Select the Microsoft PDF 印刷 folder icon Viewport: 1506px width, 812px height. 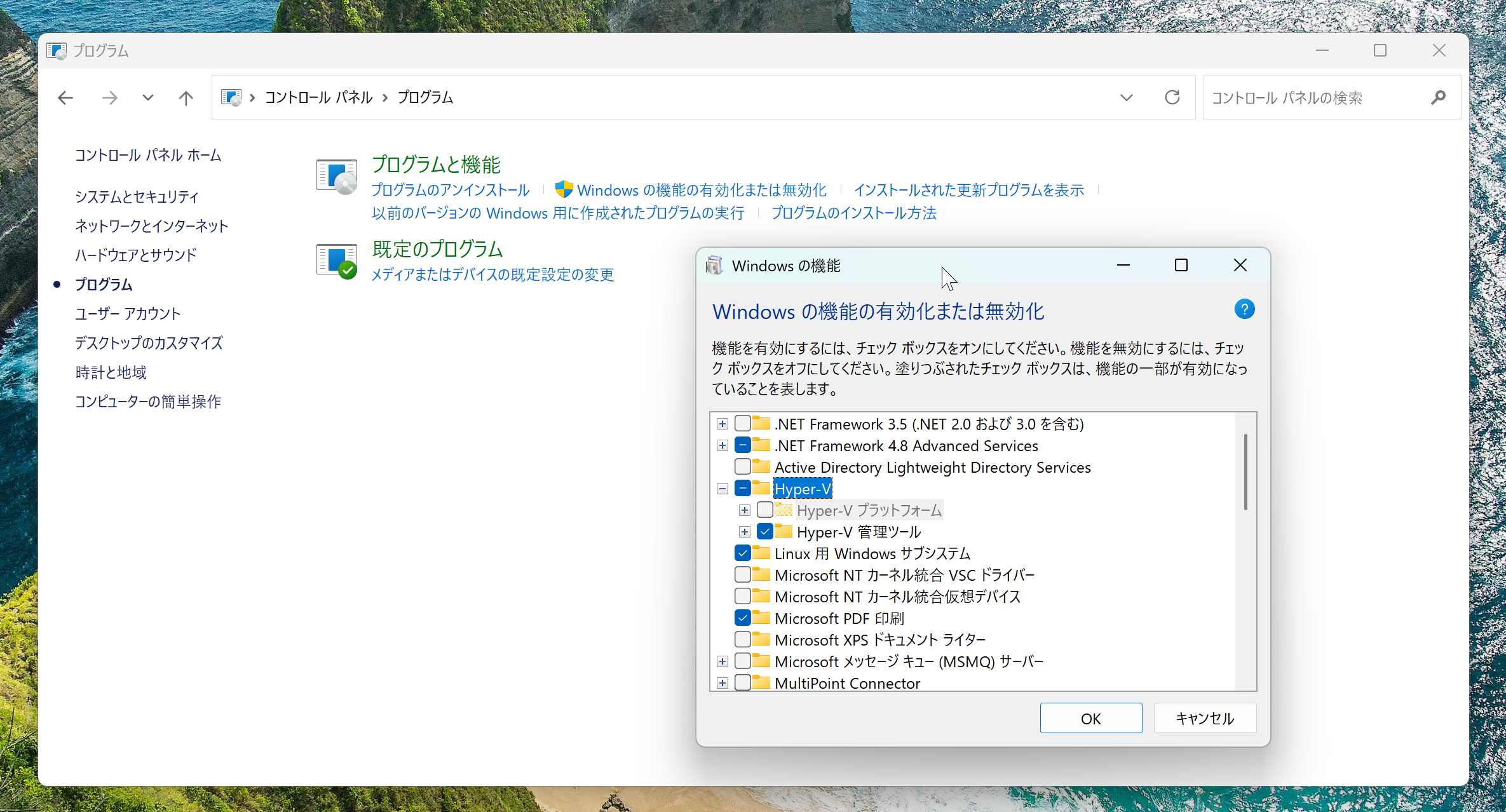(761, 618)
